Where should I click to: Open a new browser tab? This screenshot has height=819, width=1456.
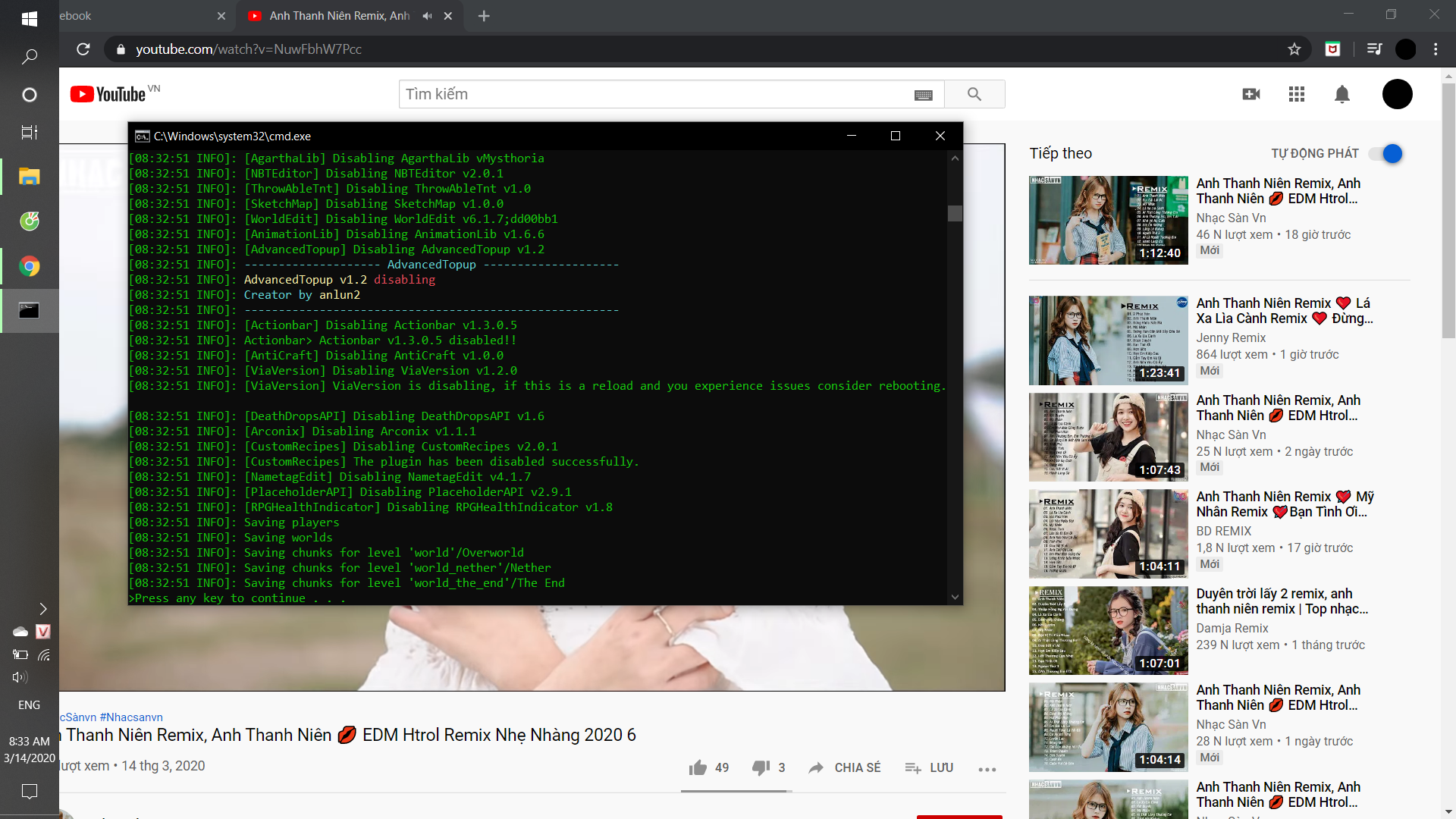click(484, 16)
